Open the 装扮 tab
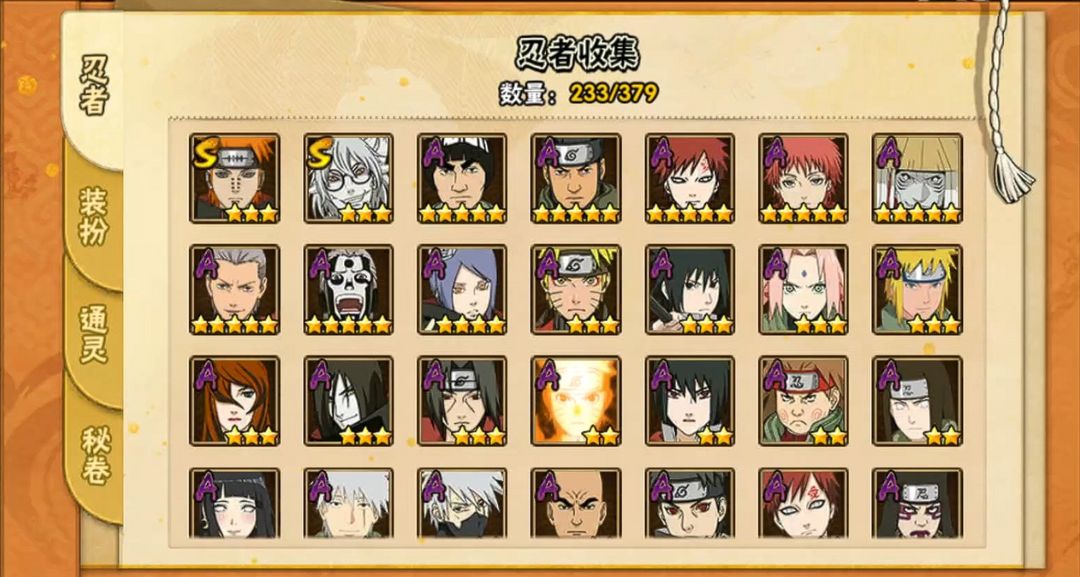Screen dimensions: 1080x577 (94, 215)
